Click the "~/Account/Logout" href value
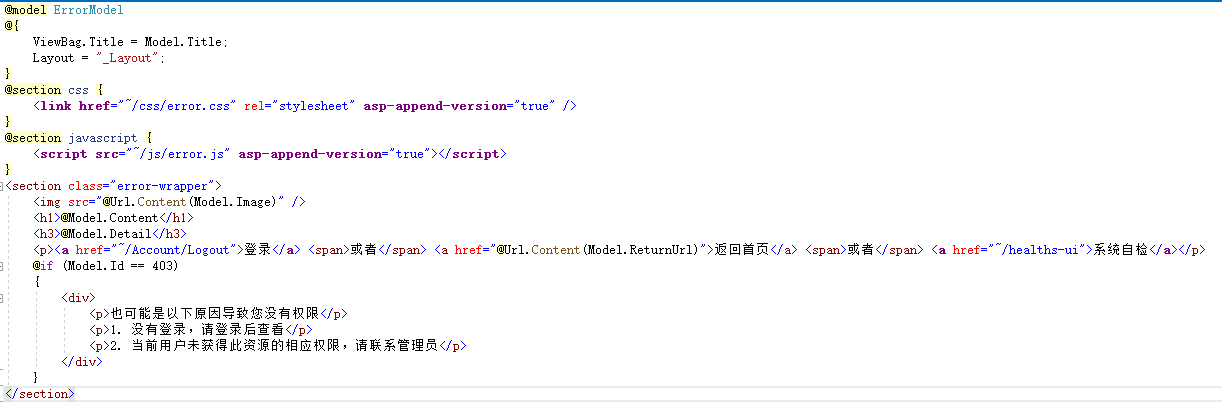The image size is (1222, 404). [x=172, y=250]
